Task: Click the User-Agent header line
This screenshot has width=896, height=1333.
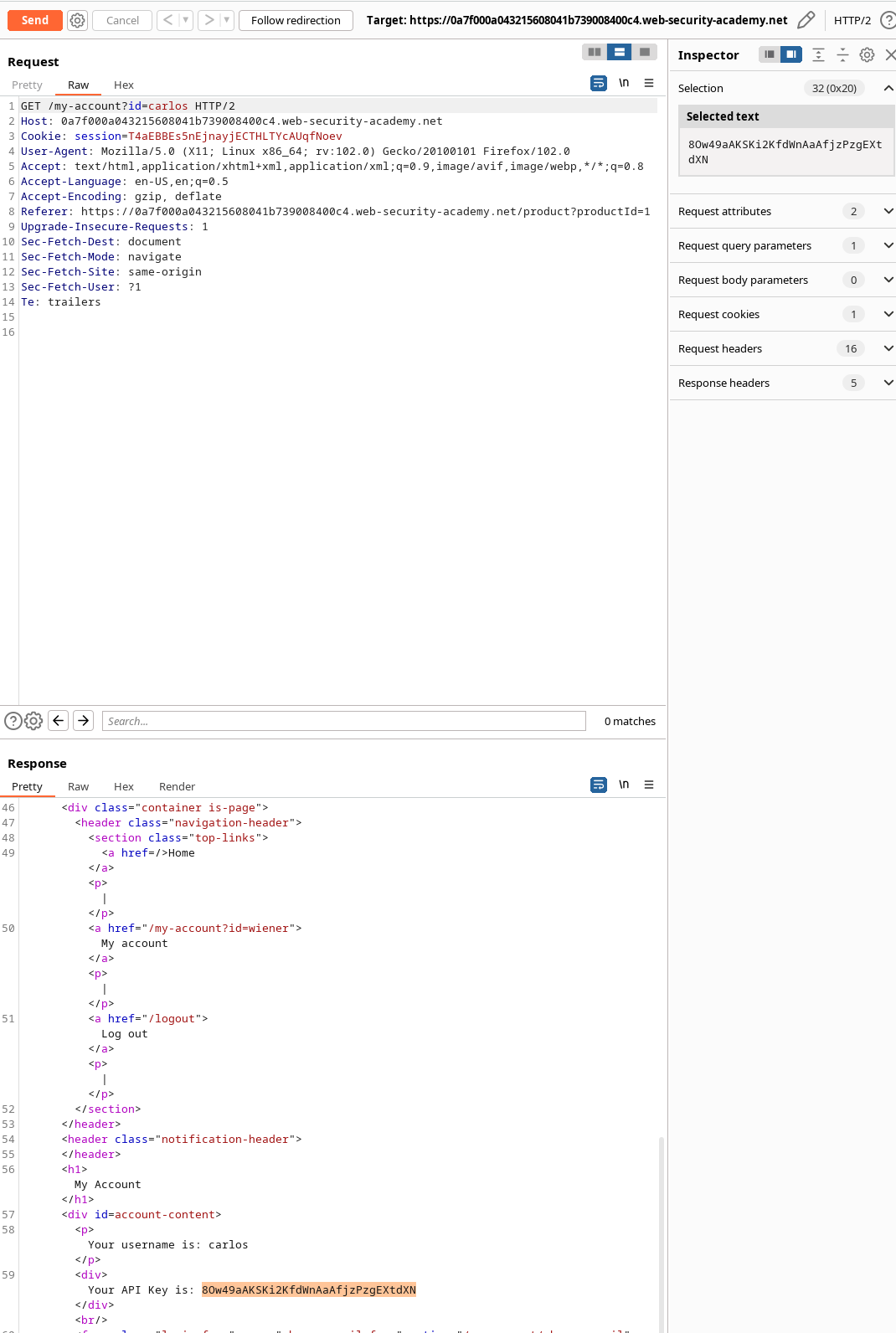Action: pos(296,152)
